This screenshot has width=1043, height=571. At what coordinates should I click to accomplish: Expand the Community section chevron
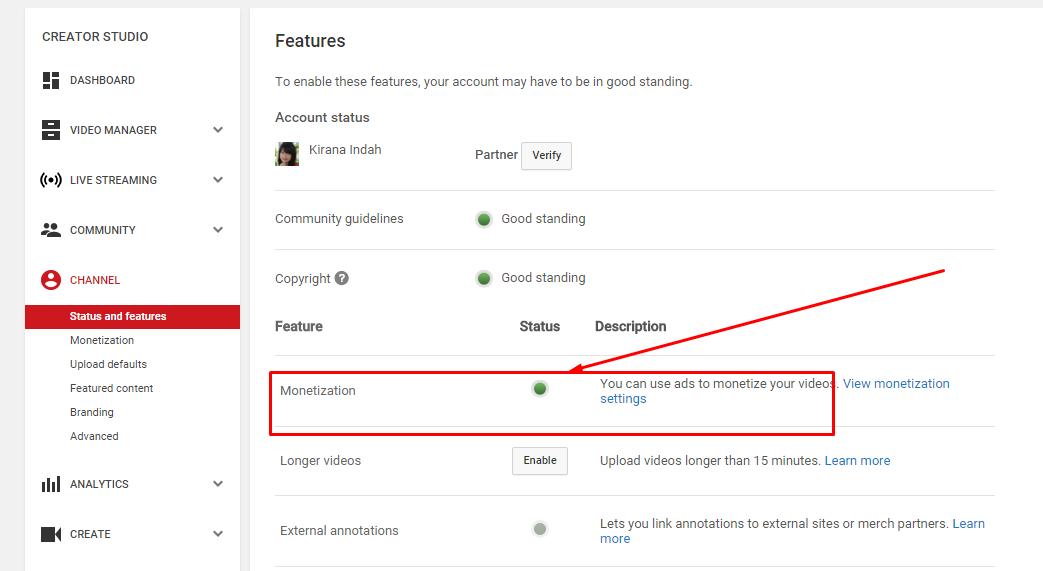pos(218,230)
